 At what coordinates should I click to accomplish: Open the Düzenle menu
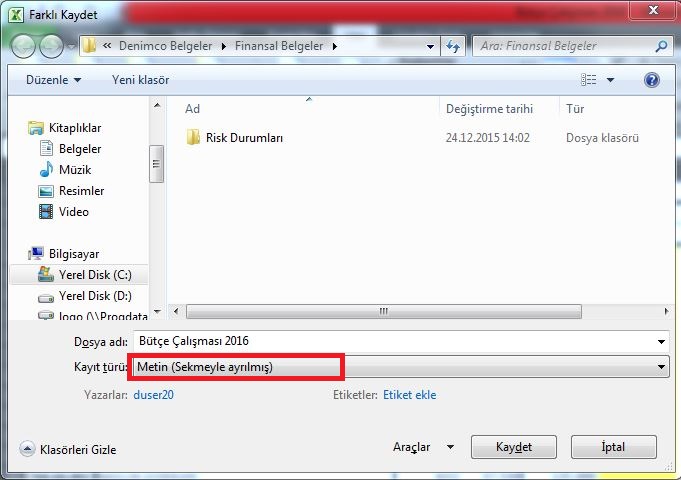coord(53,80)
